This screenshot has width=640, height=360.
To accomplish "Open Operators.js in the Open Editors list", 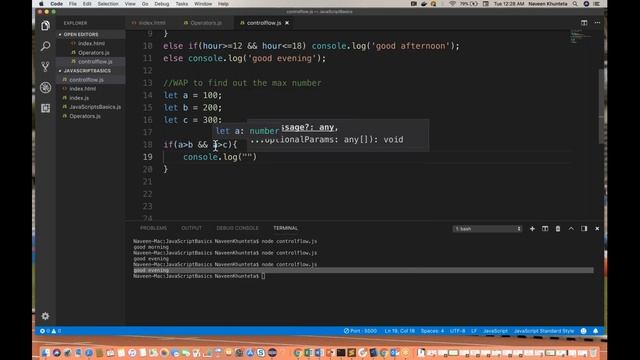I will click(x=93, y=53).
